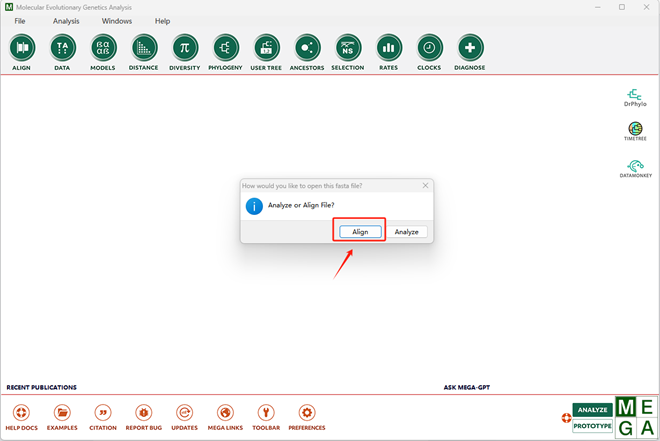This screenshot has height=441, width=660.
Task: Open the PHYLOGENY tree icon
Action: click(x=225, y=48)
